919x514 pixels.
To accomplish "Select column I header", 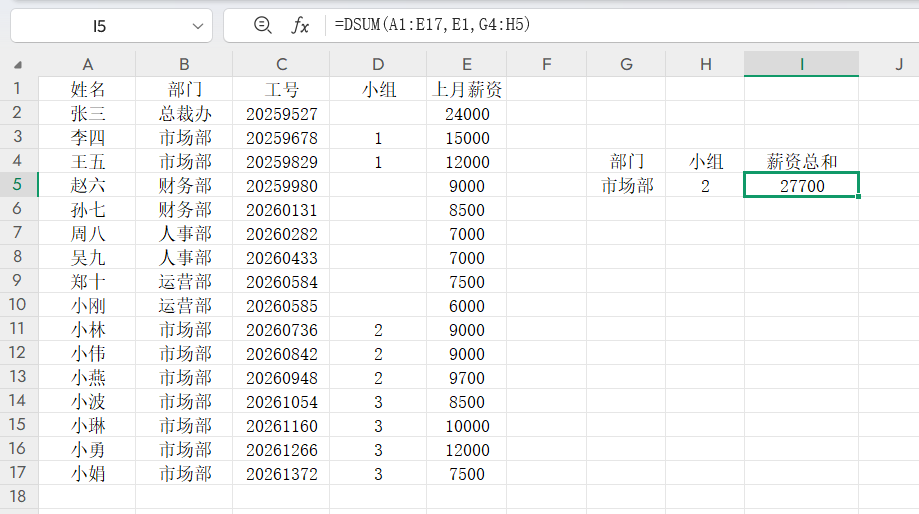I will [801, 65].
